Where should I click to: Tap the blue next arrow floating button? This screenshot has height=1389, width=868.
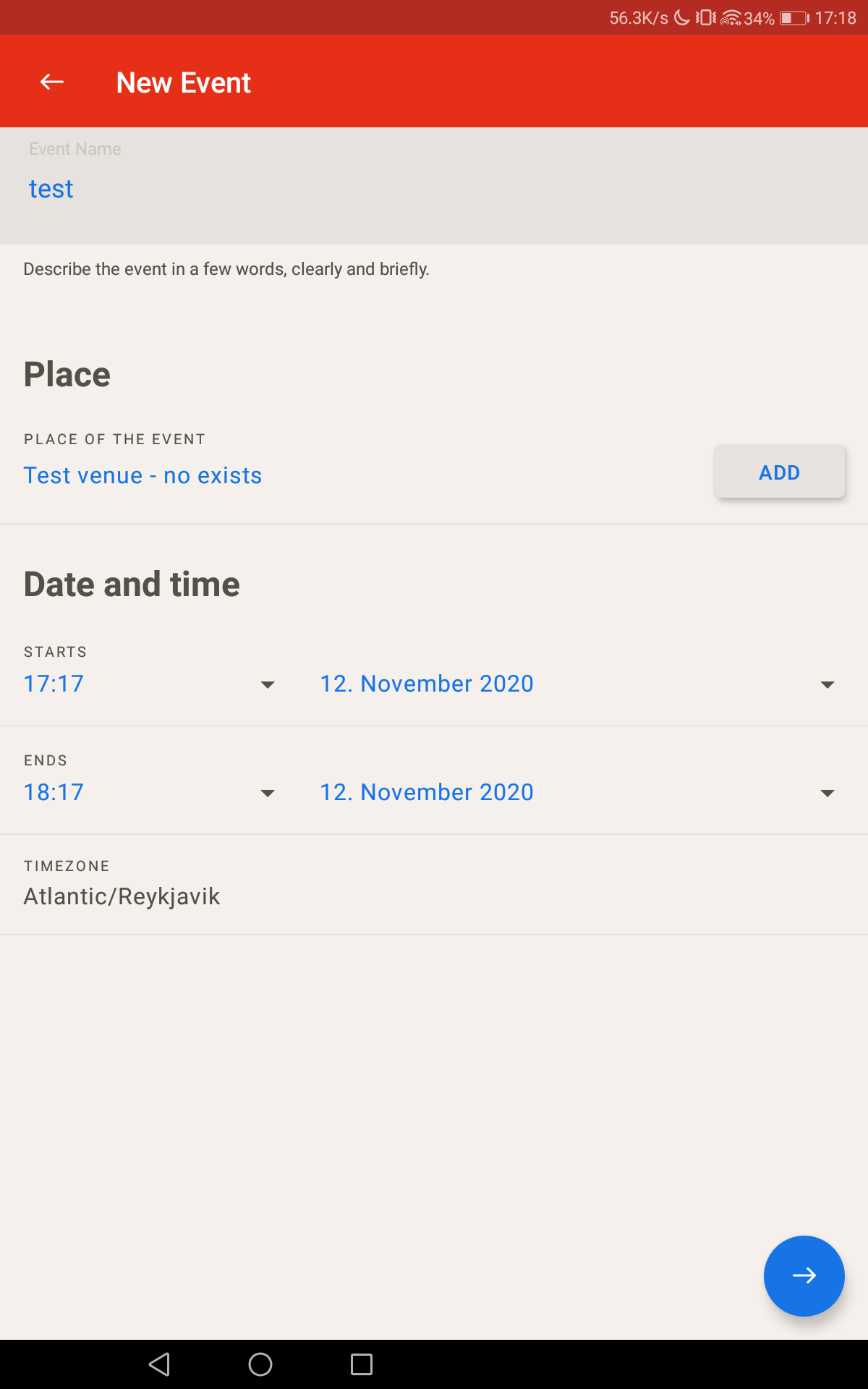tap(804, 1275)
